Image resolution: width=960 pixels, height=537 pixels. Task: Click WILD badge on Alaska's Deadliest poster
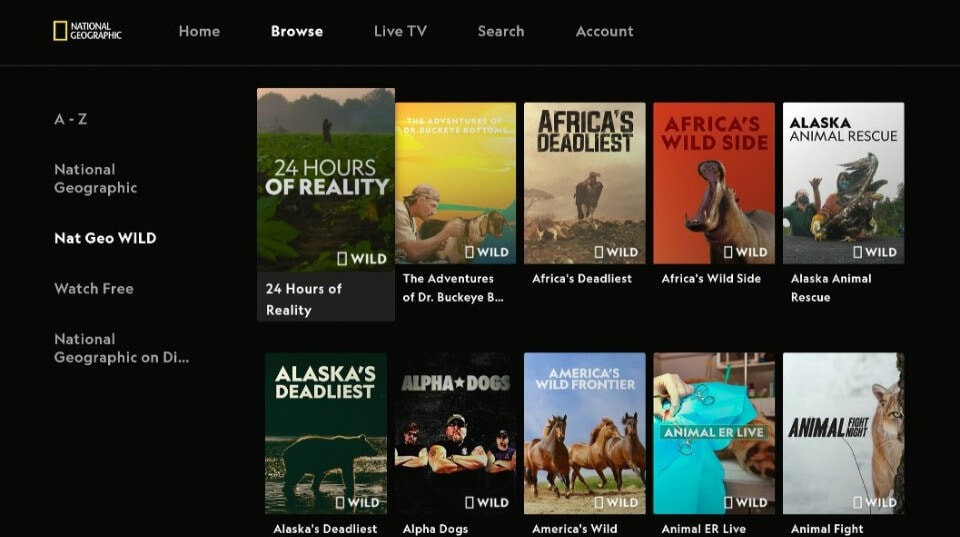(x=358, y=503)
